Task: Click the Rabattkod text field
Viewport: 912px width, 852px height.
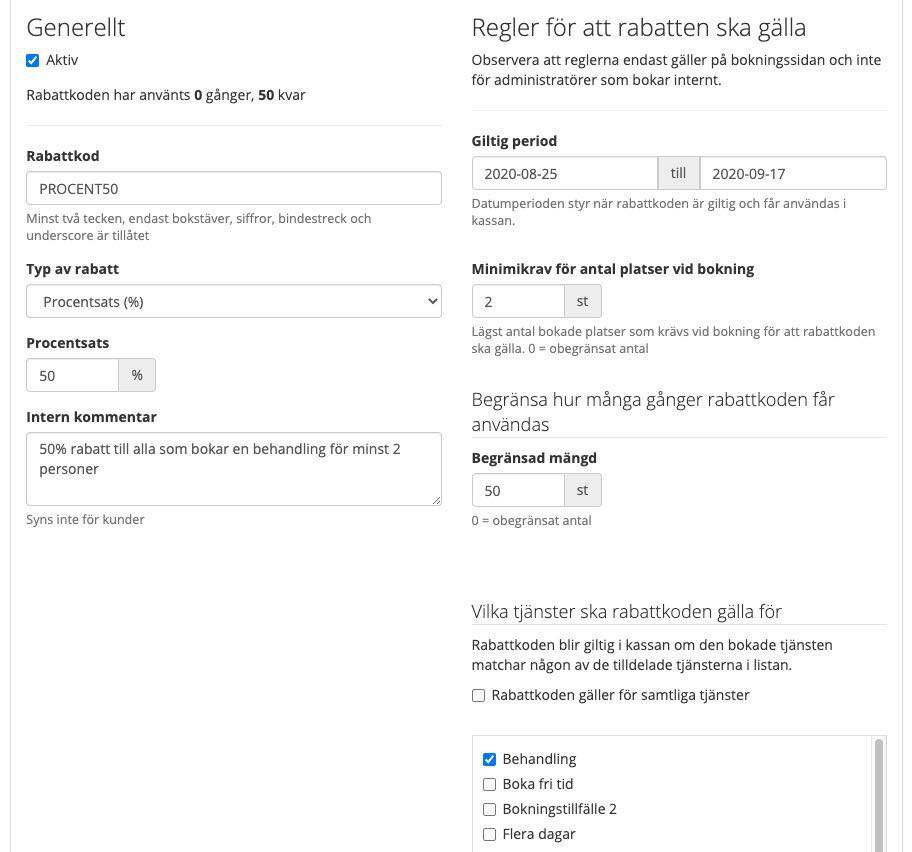Action: tap(233, 188)
